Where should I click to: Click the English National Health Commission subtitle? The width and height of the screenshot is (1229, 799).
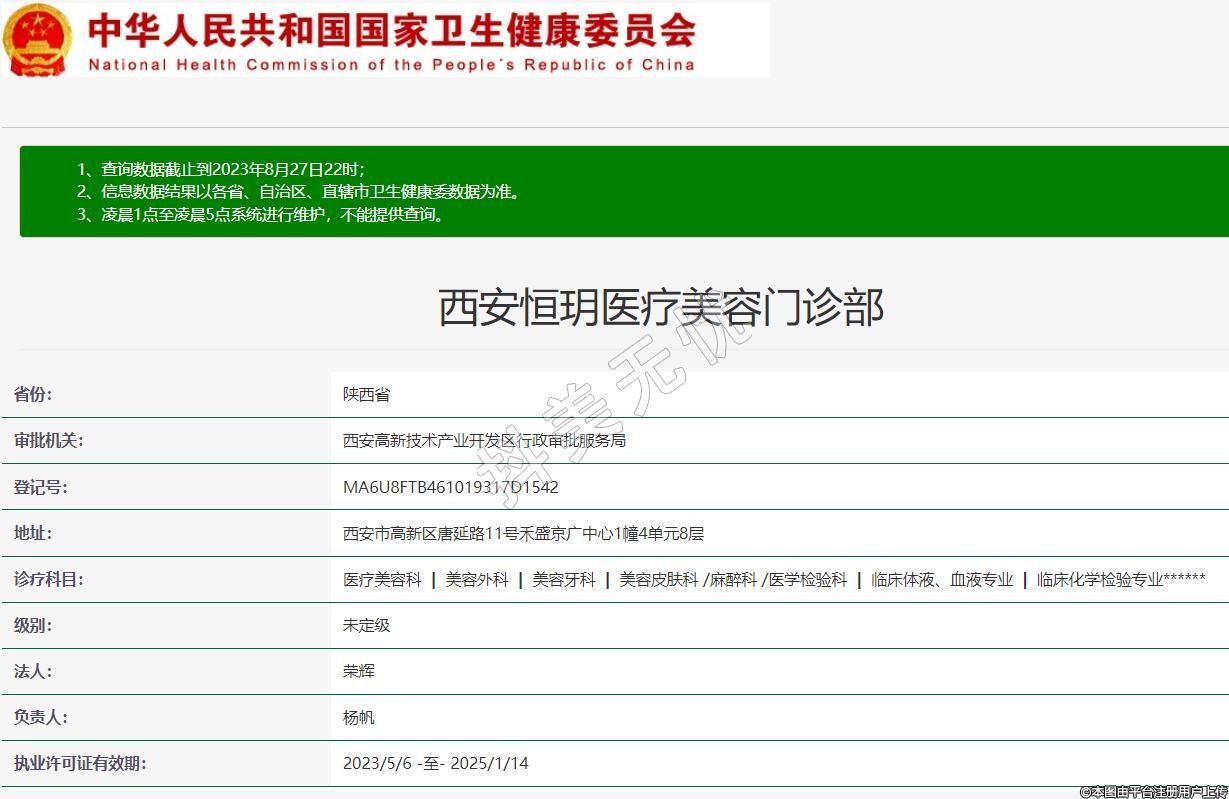point(391,65)
